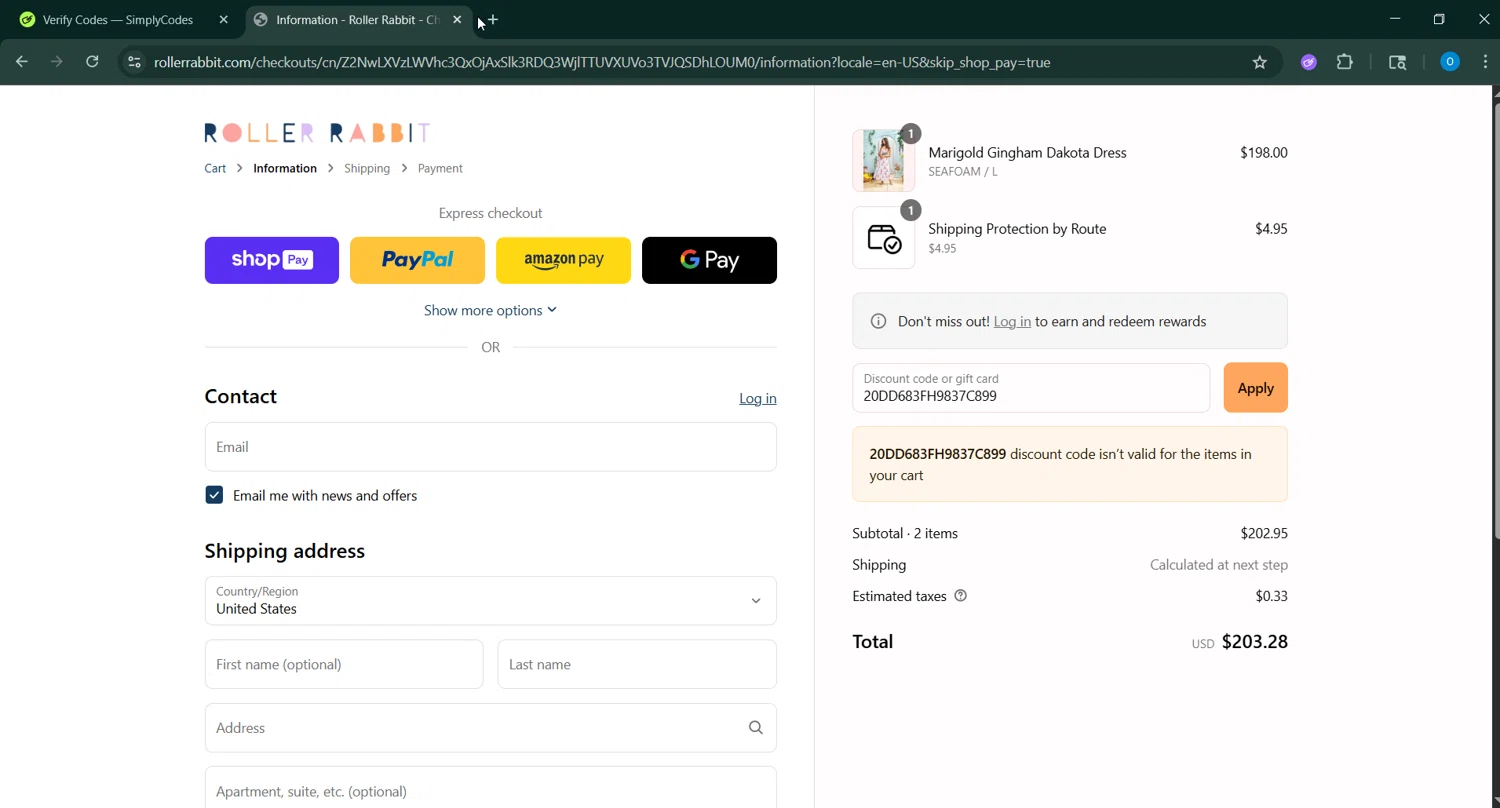Screen dimensions: 1500x808
Task: Select the Information Roller Rabbit tab
Action: tap(358, 20)
